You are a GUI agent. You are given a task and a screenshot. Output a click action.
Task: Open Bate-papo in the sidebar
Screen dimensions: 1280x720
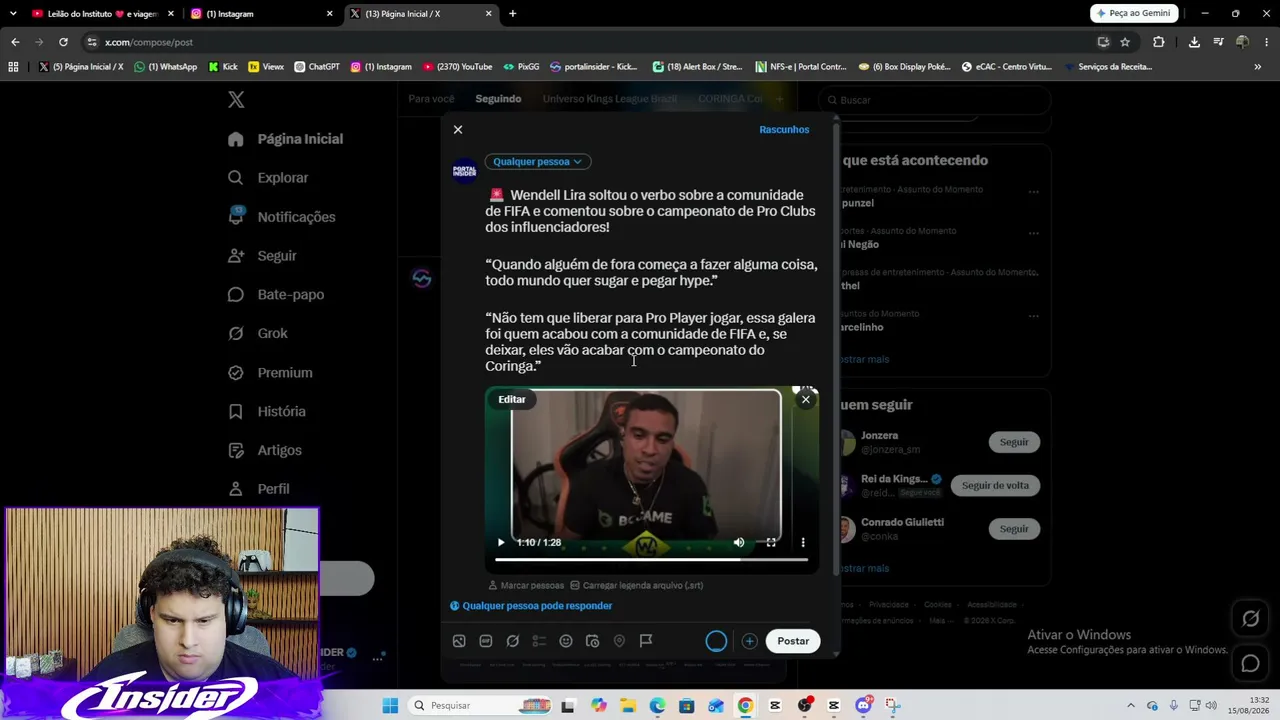click(x=276, y=295)
